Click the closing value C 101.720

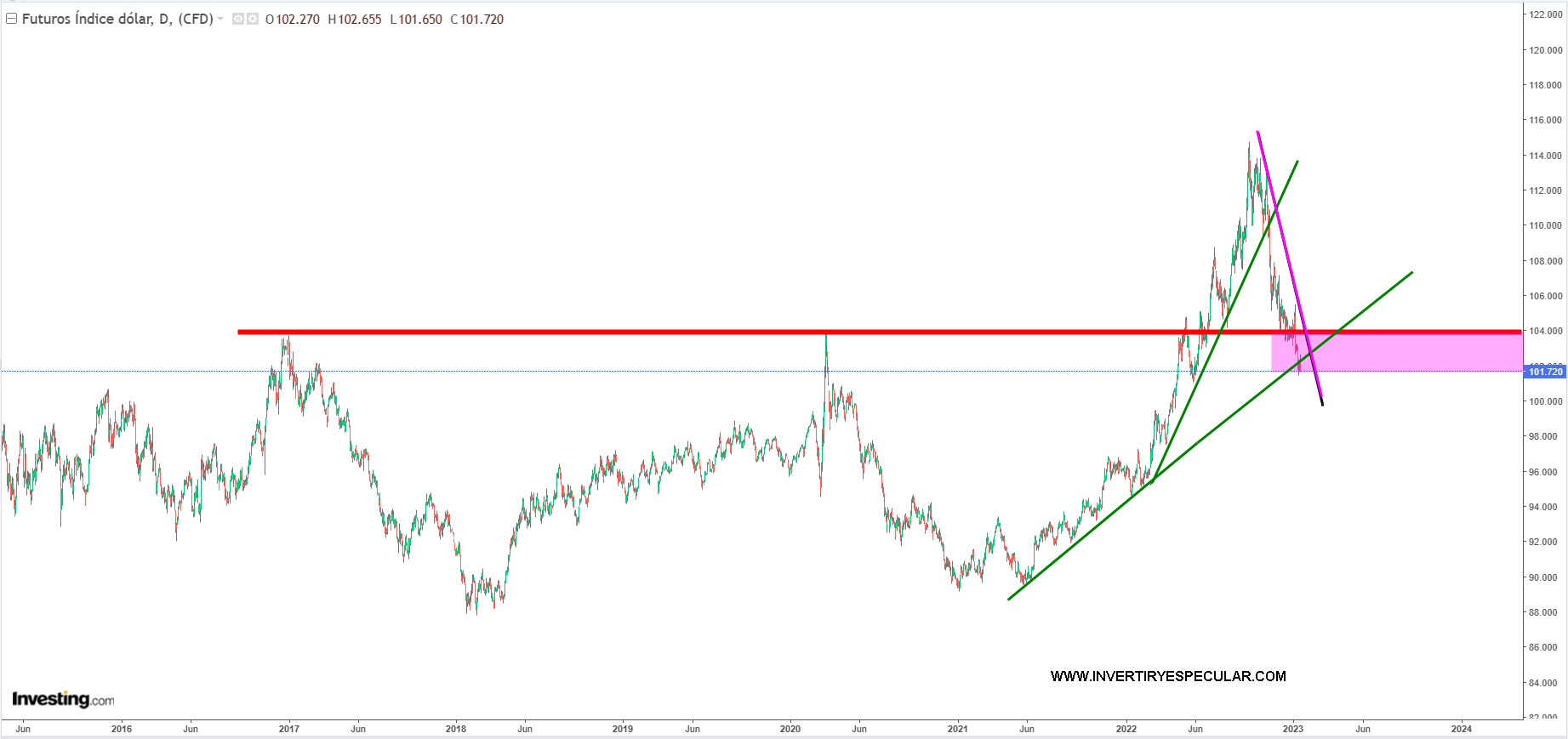click(477, 20)
